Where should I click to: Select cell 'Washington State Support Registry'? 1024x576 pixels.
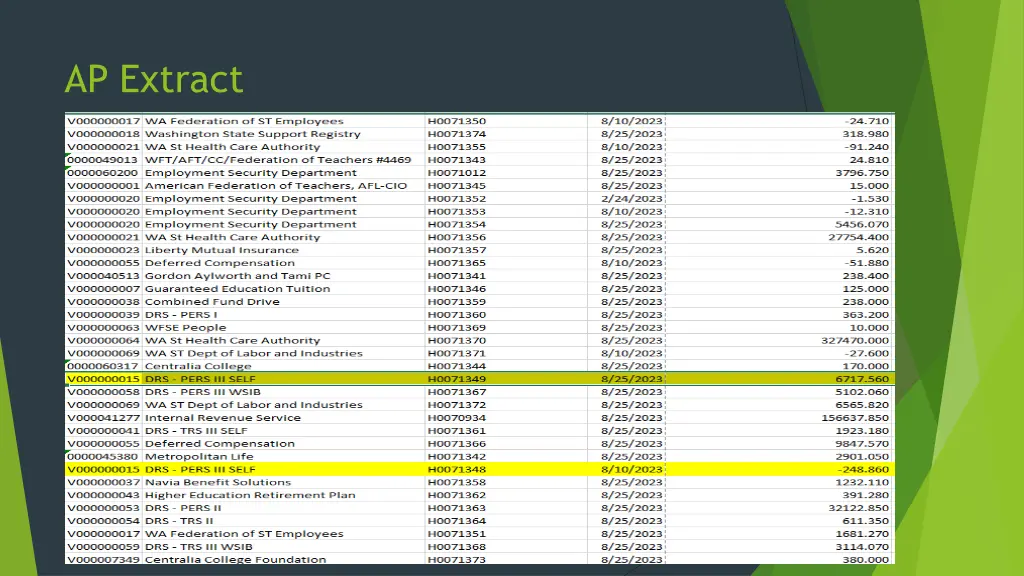pos(252,134)
